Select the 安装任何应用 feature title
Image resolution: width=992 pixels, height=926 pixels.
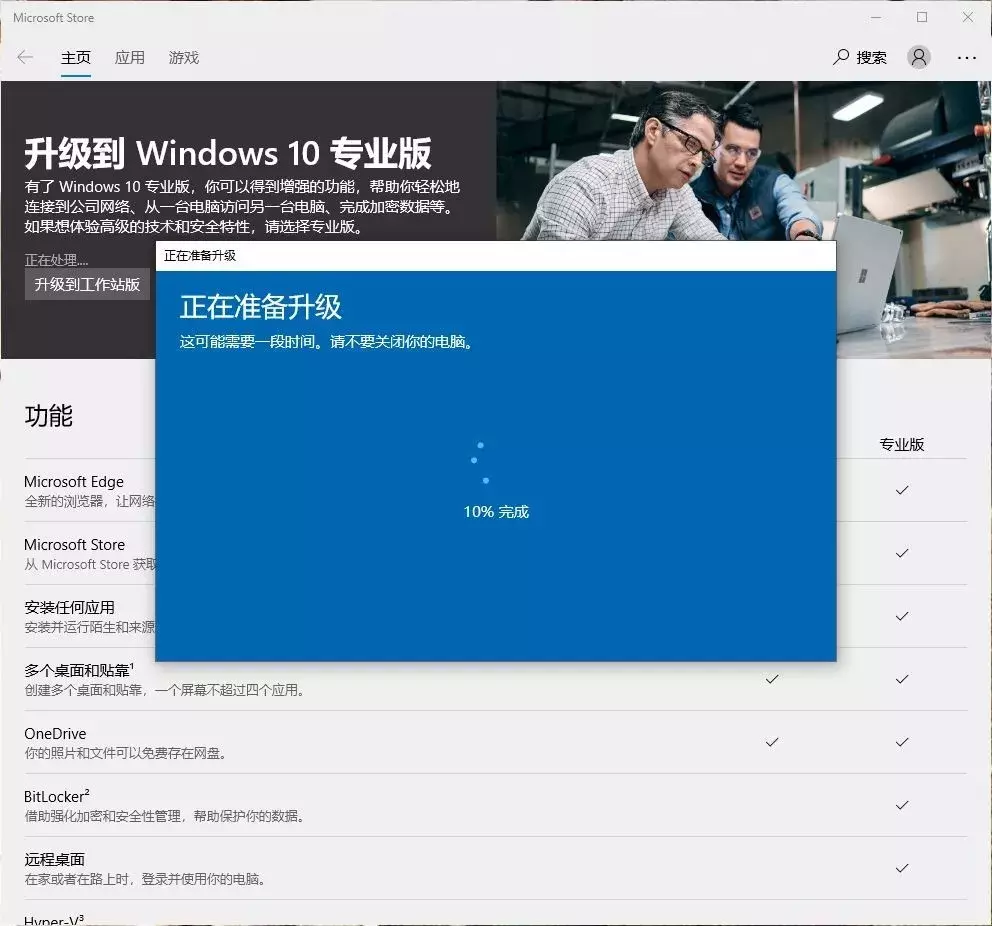(70, 608)
